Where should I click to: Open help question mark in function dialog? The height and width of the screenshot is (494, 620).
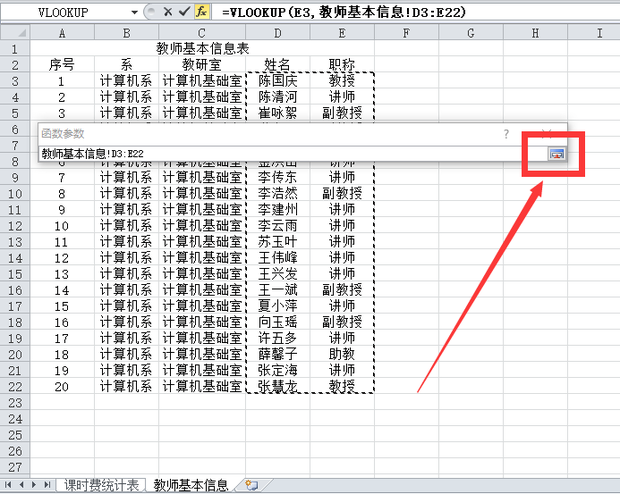pyautogui.click(x=506, y=134)
